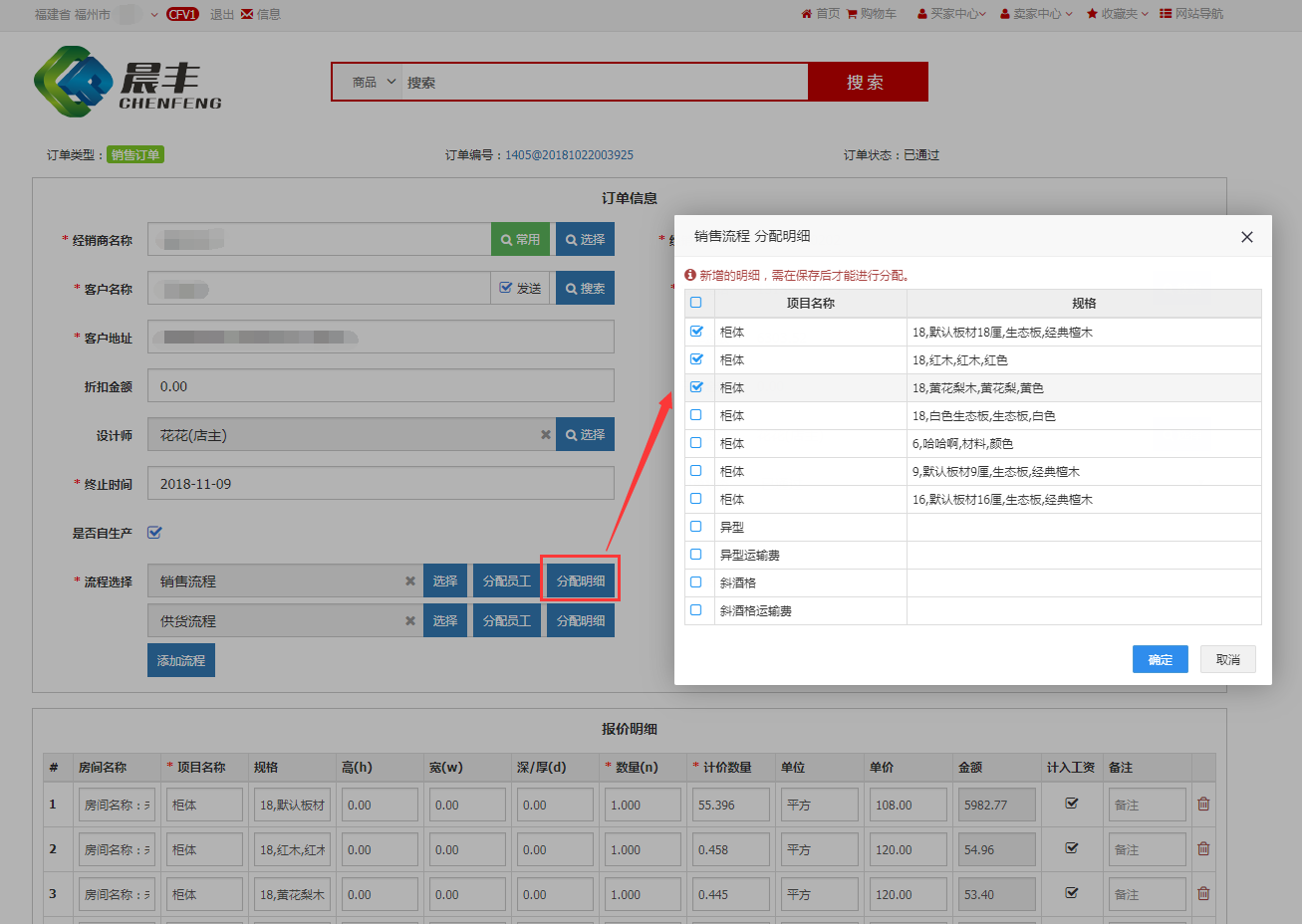Open 收藏夹 dropdown
Viewport: 1302px width, 924px height.
pos(1118,14)
